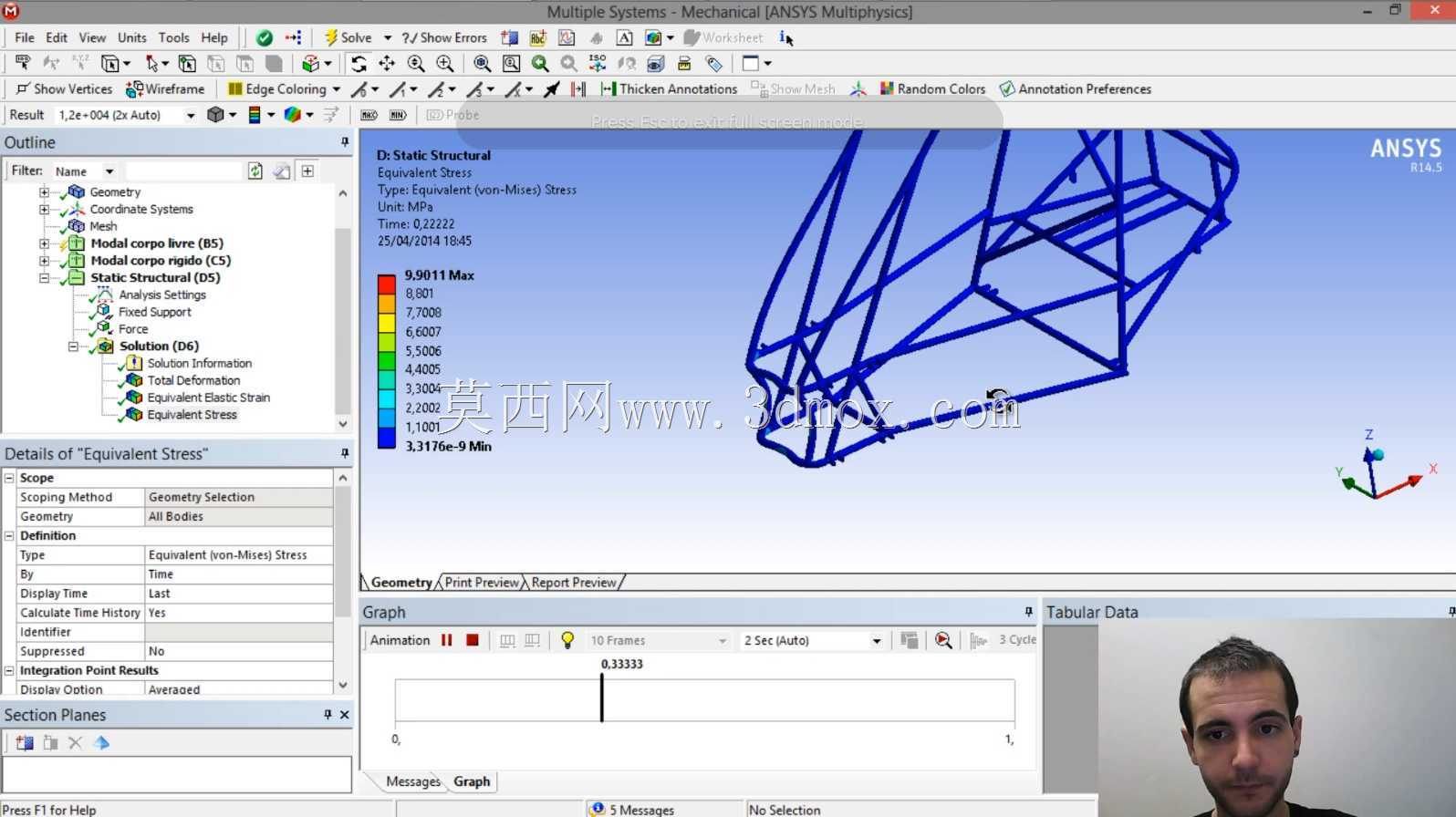This screenshot has width=1456, height=817.
Task: Toggle Random Colors for annotations
Action: pyautogui.click(x=932, y=88)
